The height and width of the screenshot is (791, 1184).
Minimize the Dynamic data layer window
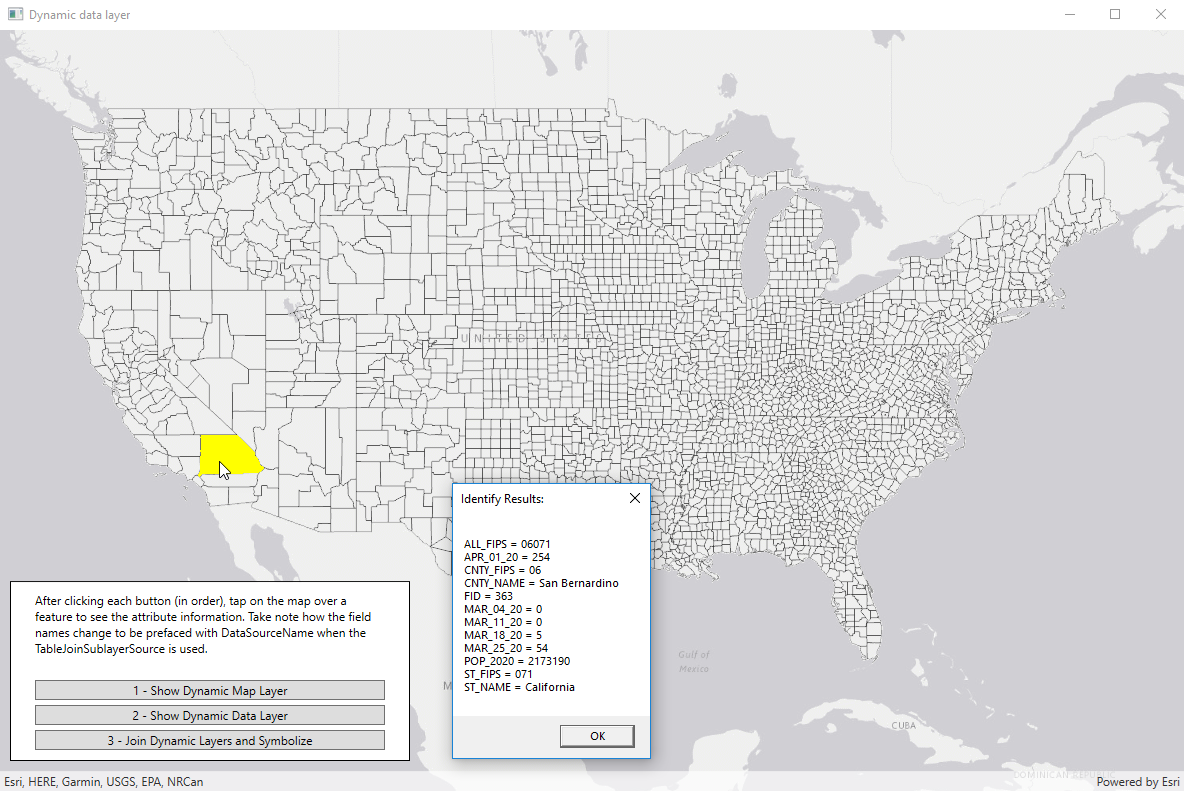click(1069, 14)
